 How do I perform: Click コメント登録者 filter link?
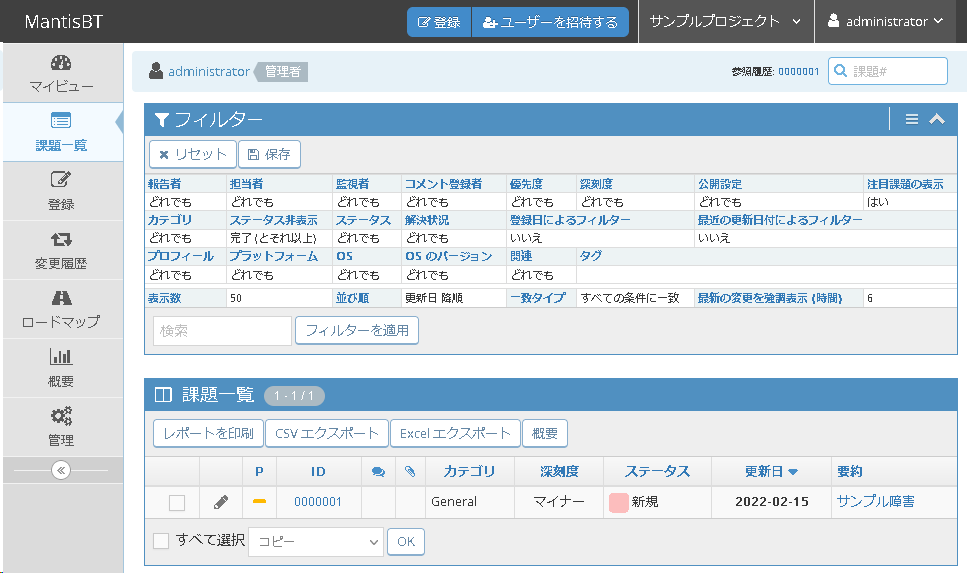443,184
